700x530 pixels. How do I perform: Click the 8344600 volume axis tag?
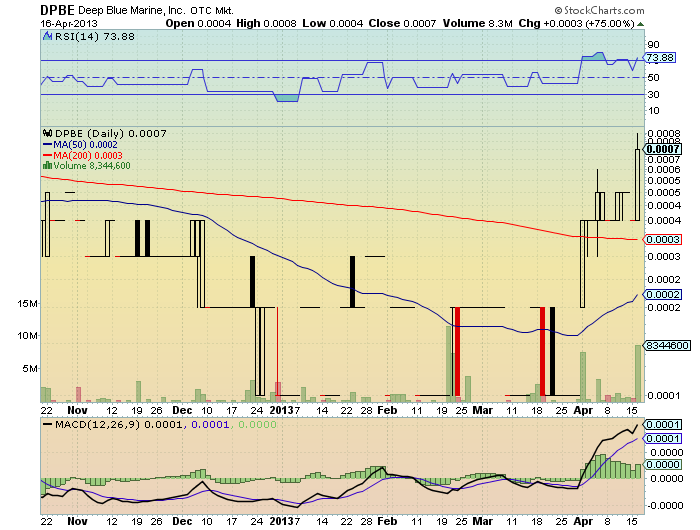pyautogui.click(x=667, y=346)
